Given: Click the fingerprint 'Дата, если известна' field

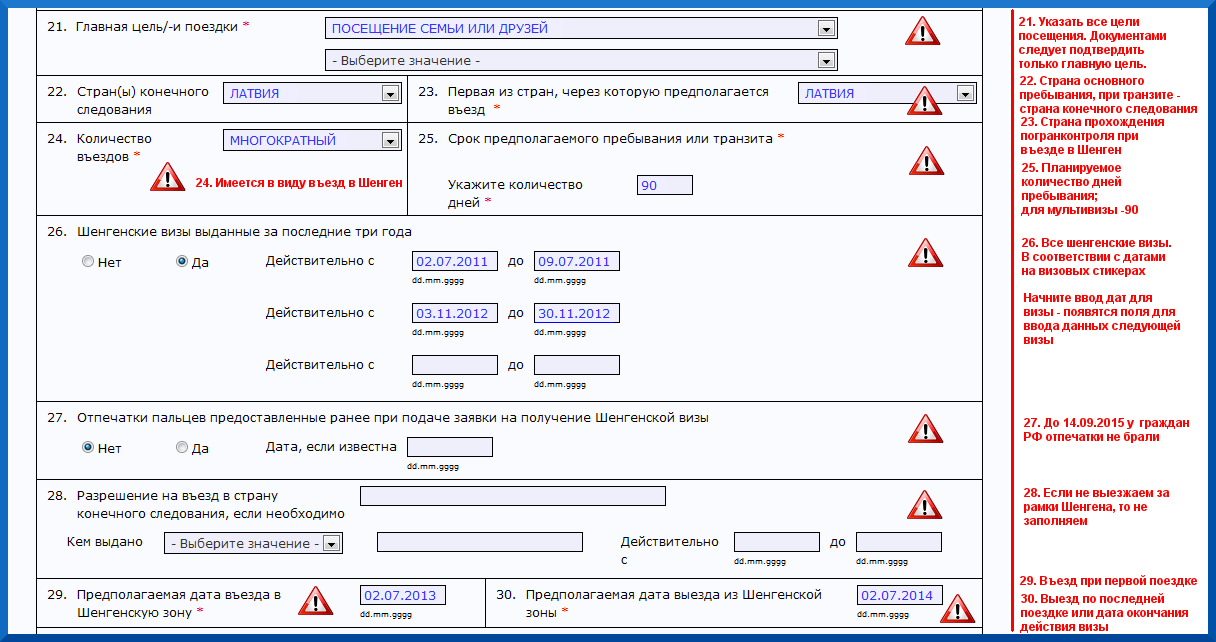Looking at the screenshot, I should pyautogui.click(x=449, y=447).
